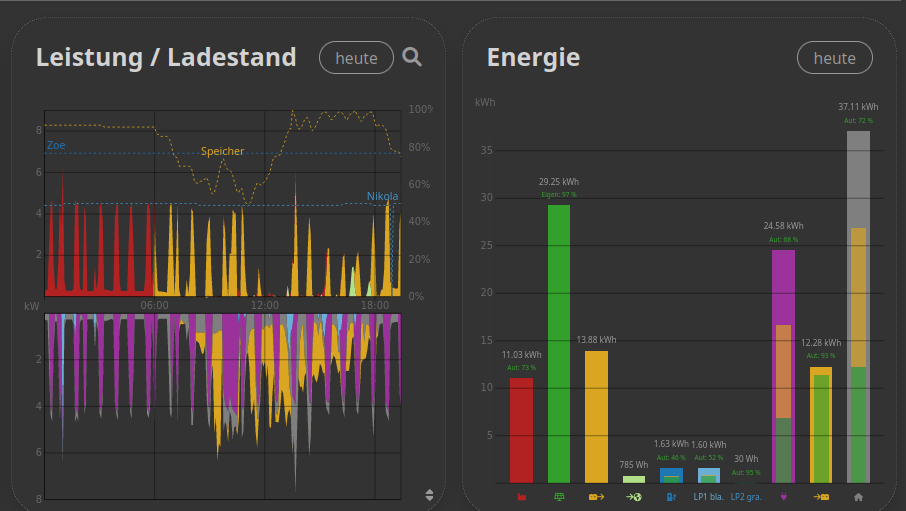Click the yellow battery charging arrow icon

(821, 497)
